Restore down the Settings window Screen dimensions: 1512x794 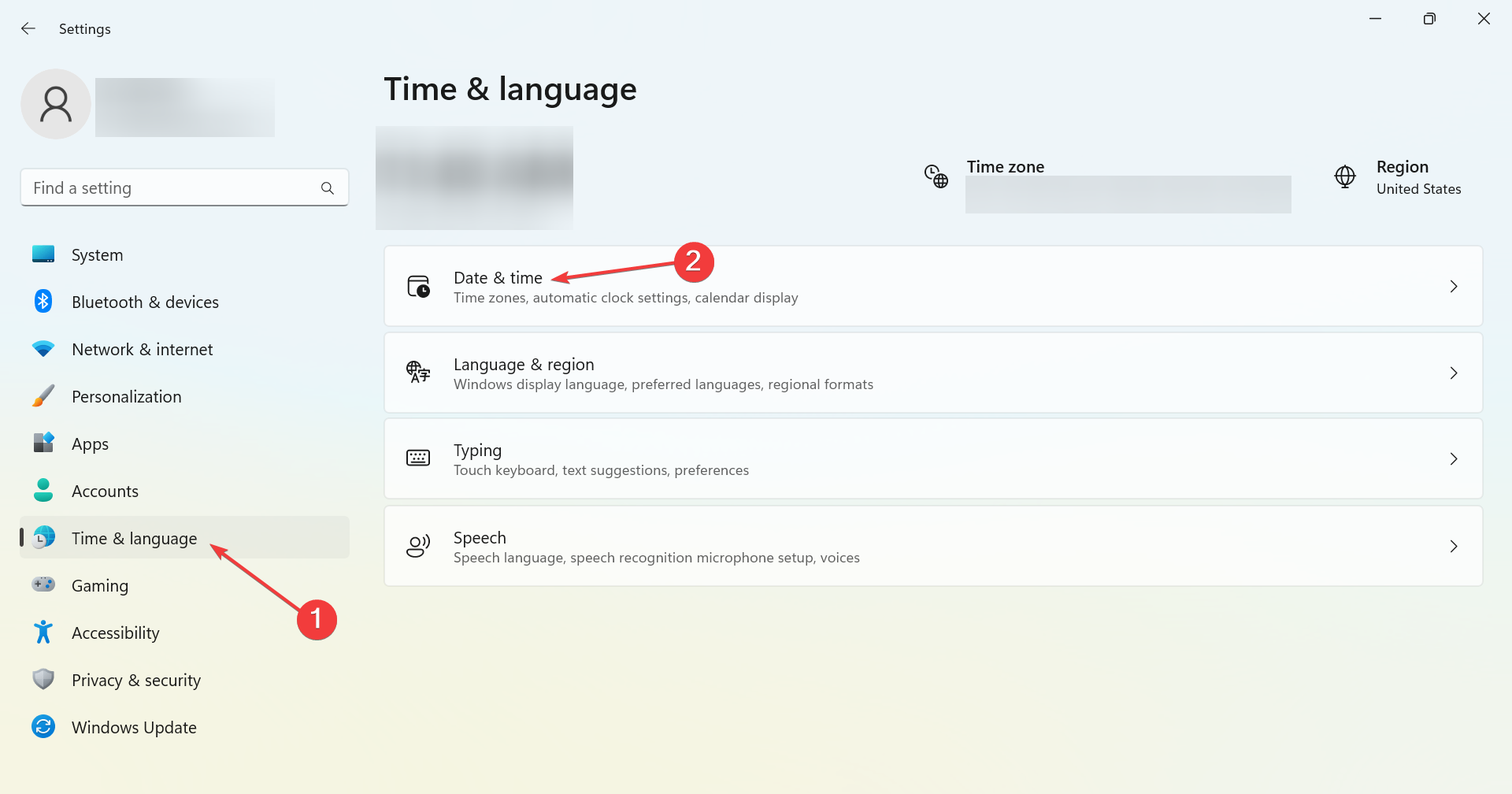point(1429,19)
